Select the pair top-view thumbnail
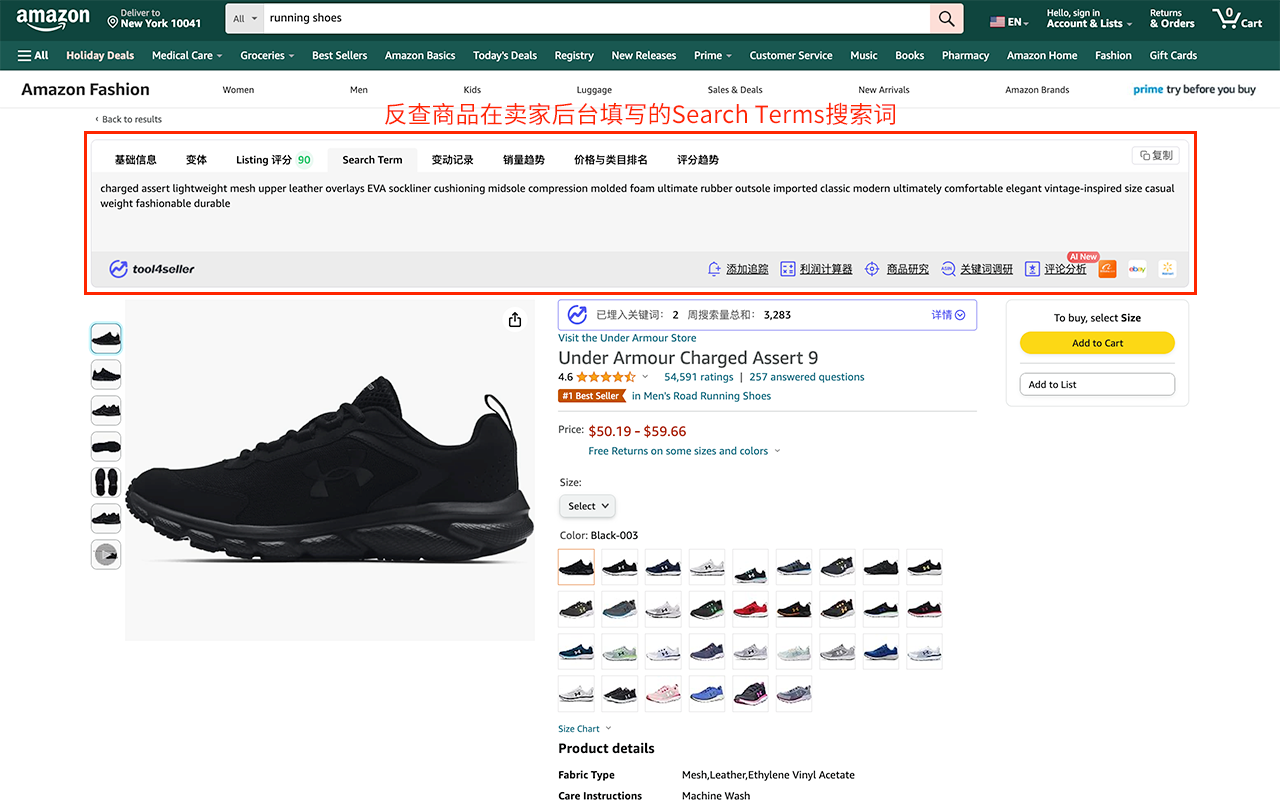1280x800 pixels. [x=106, y=482]
